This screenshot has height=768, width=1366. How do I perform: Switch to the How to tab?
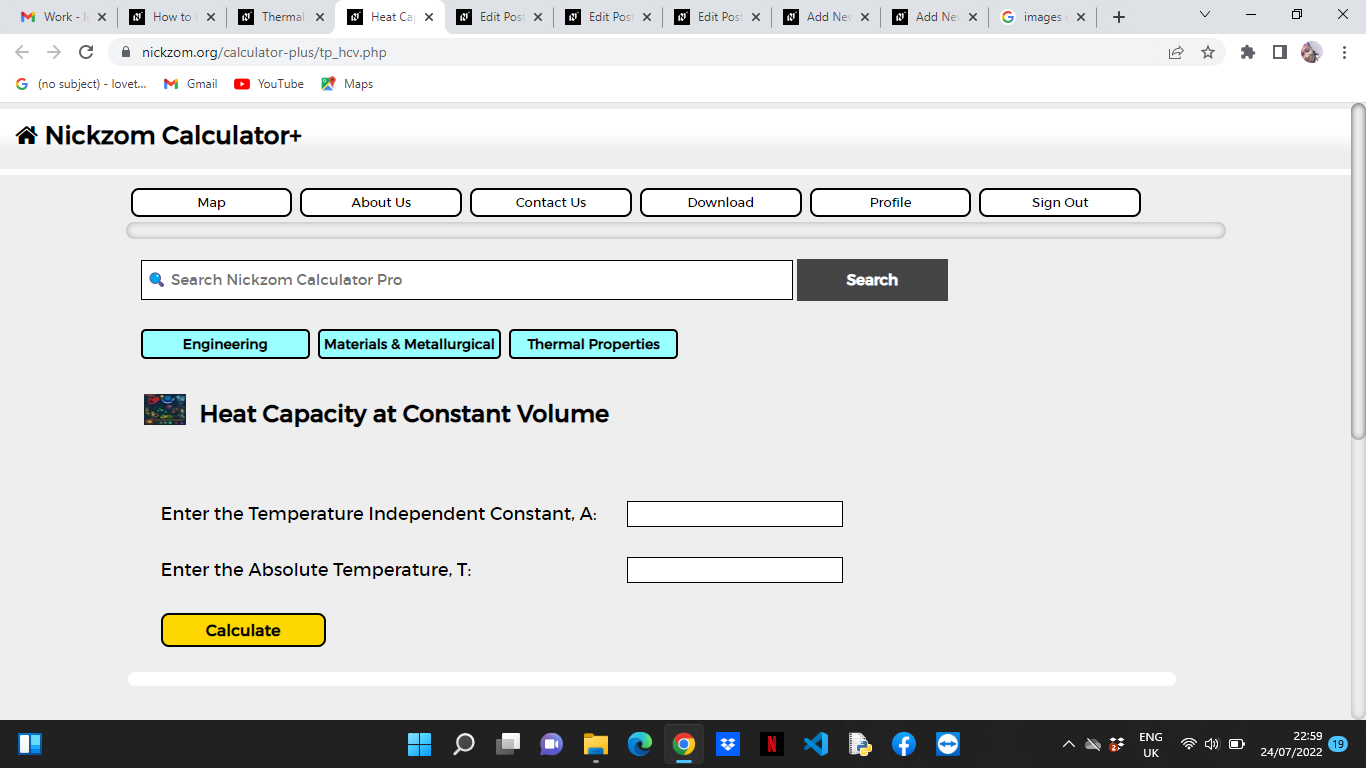coord(172,17)
